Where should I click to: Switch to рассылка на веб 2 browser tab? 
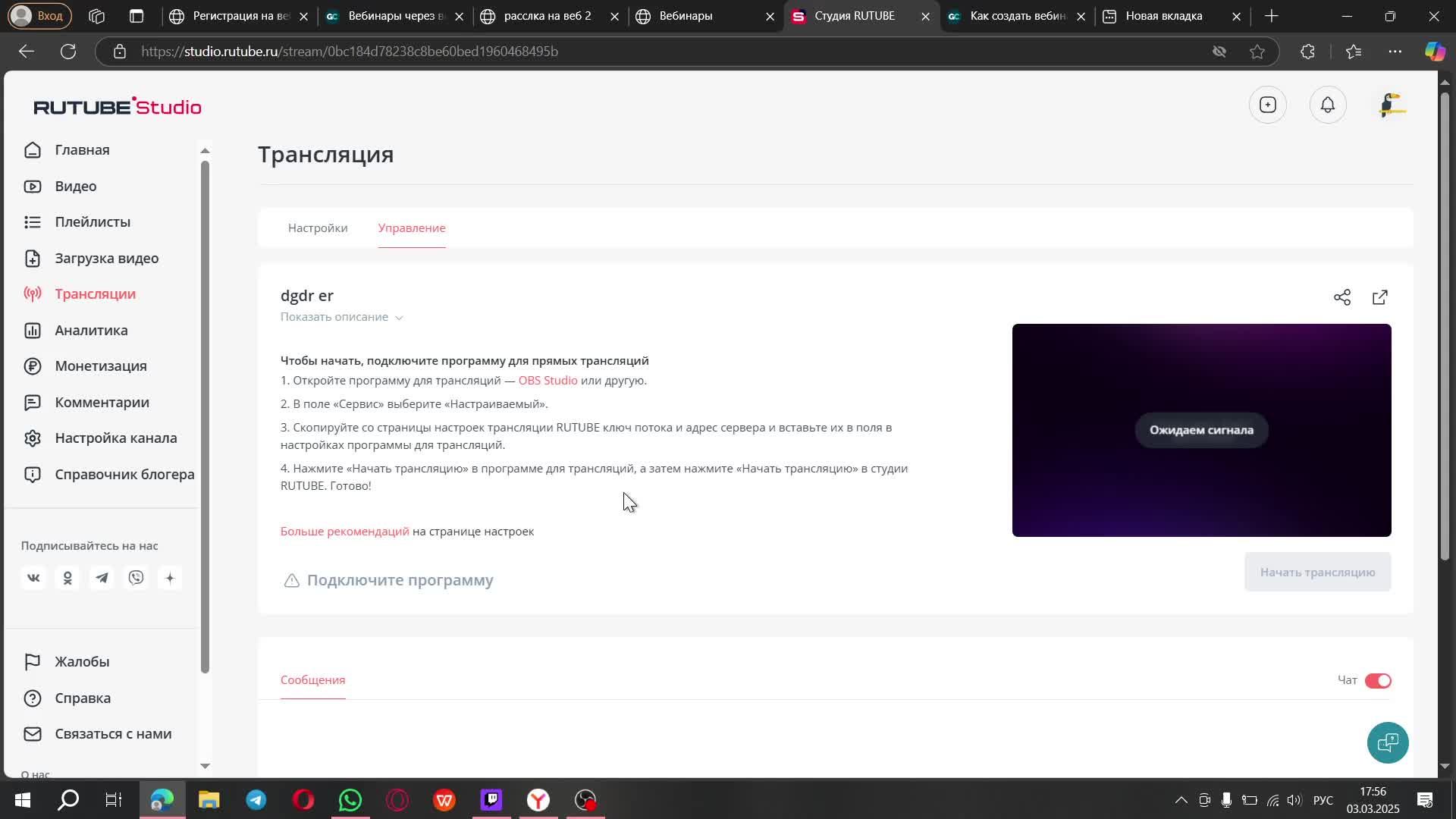(547, 16)
